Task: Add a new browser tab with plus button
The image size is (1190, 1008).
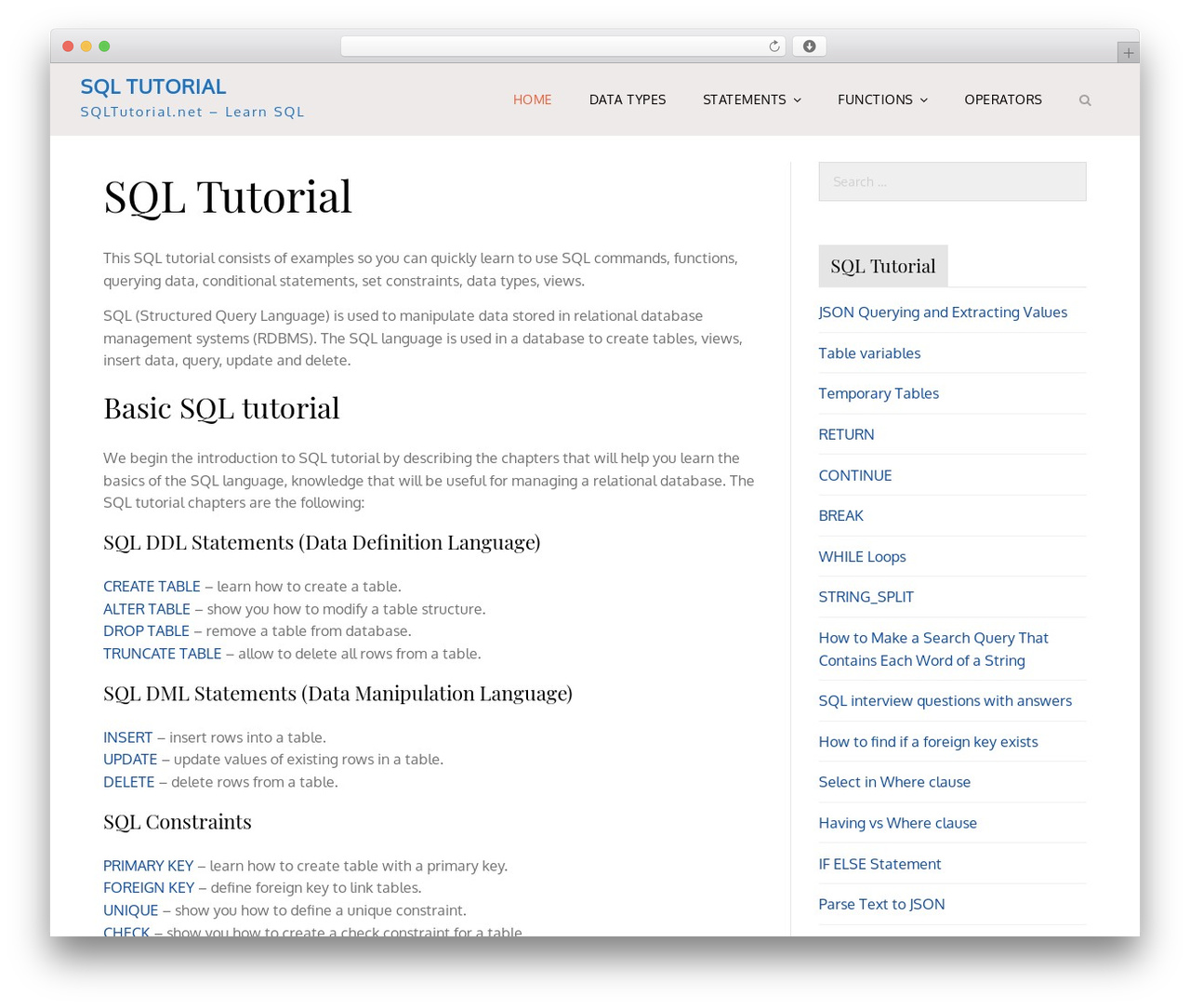Action: [1128, 53]
